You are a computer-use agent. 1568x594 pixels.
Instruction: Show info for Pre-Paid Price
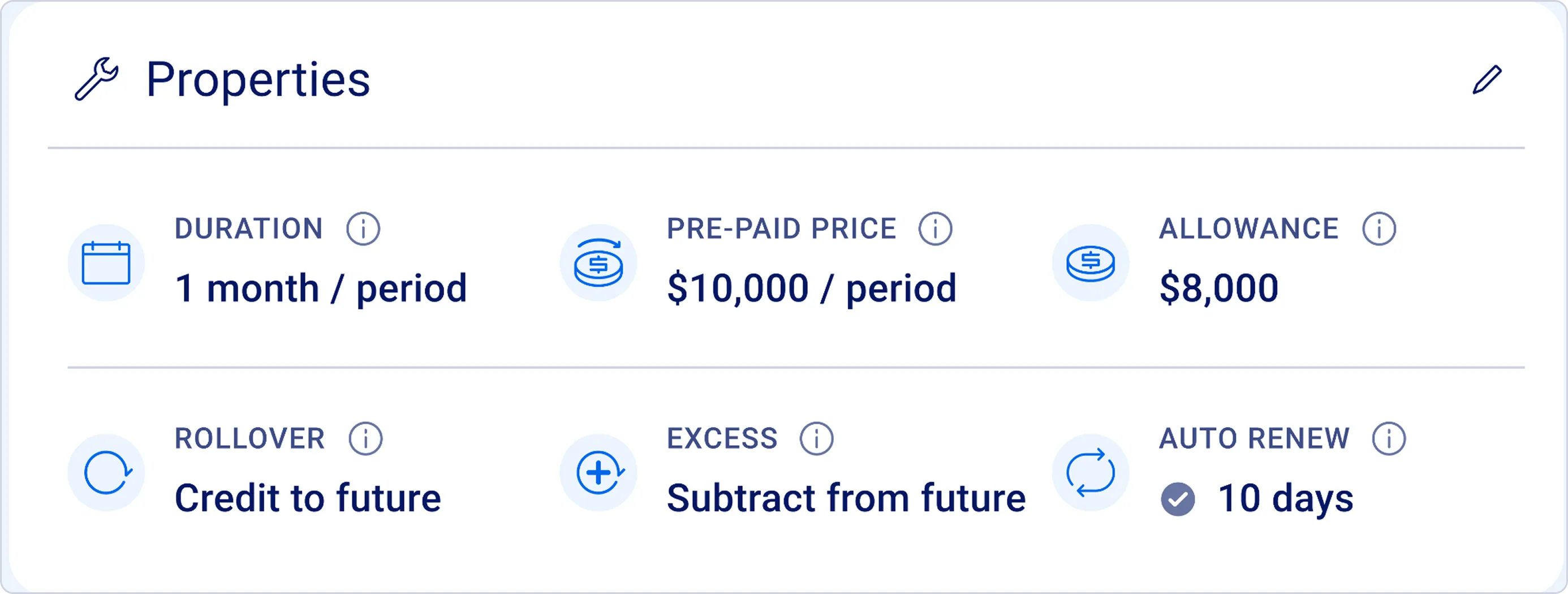(936, 229)
